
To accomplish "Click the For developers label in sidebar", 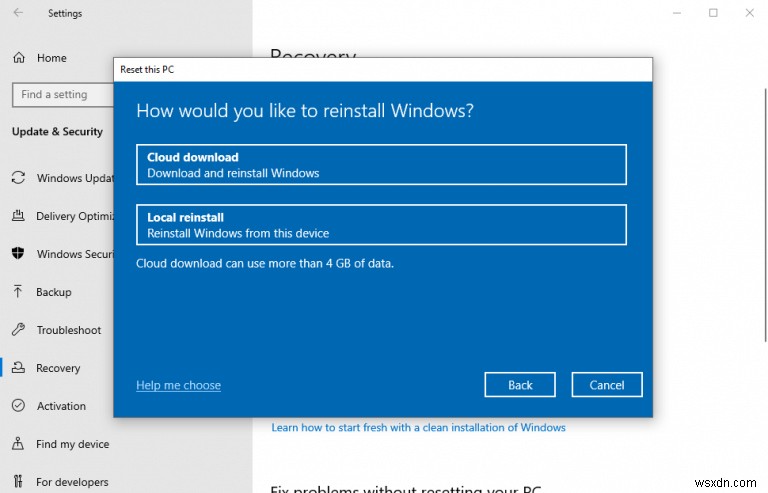I will coord(72,482).
